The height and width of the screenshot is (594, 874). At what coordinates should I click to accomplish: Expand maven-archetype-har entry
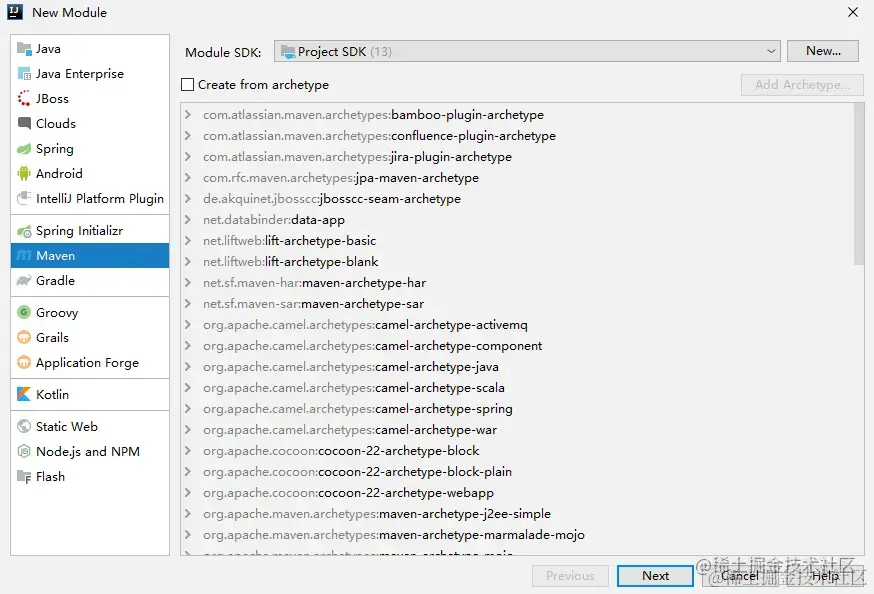(x=188, y=283)
